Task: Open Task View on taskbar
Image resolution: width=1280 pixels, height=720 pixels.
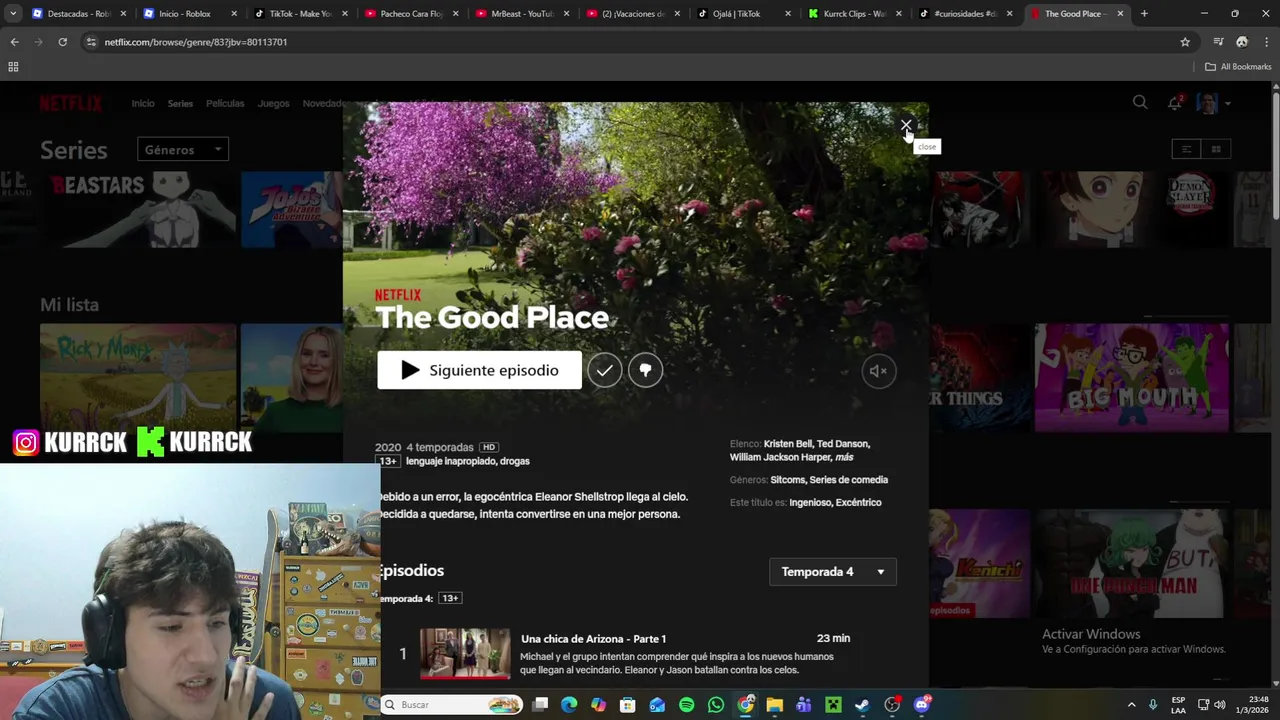Action: [x=540, y=705]
